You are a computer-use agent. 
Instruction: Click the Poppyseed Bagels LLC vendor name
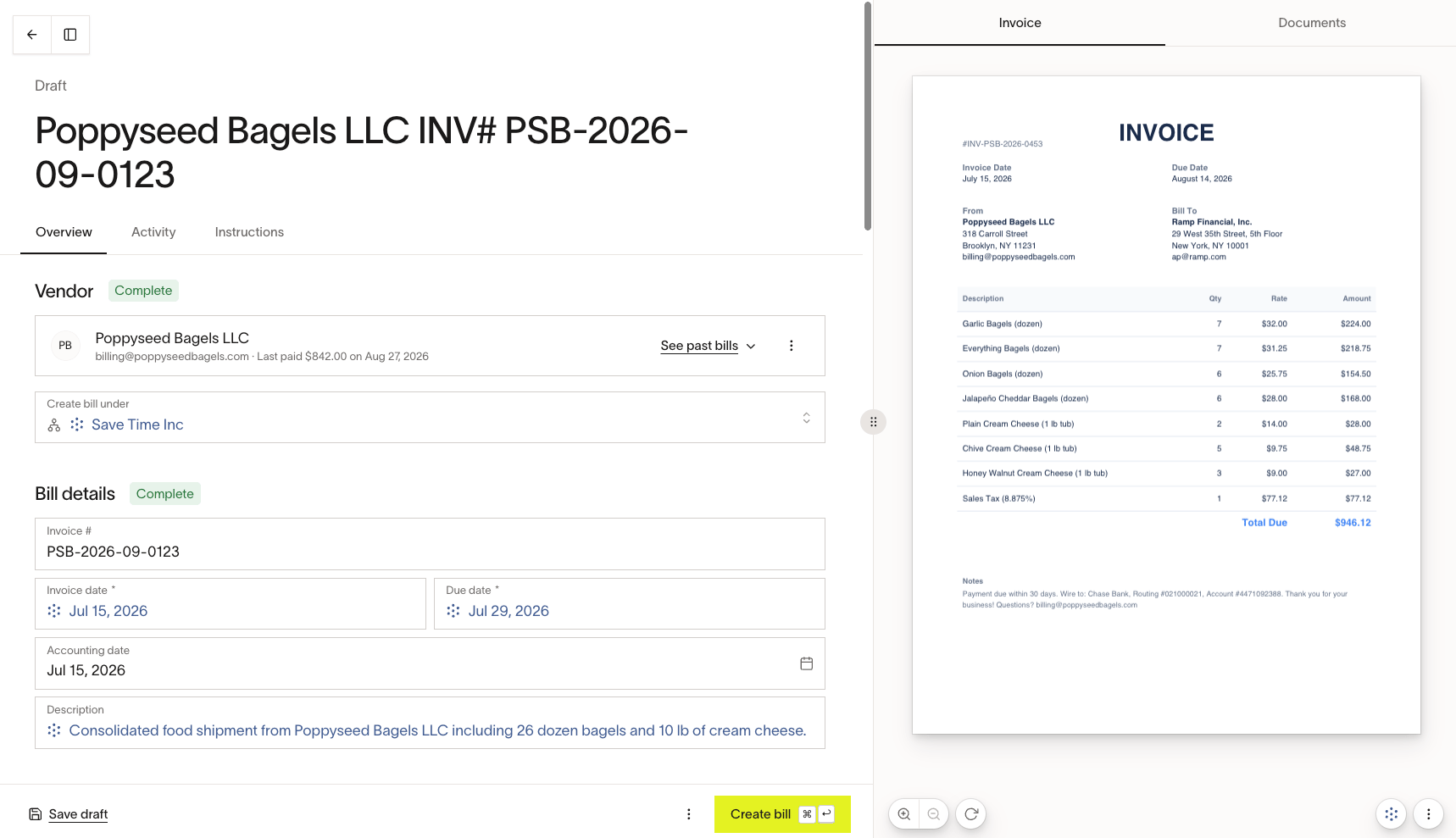point(172,338)
